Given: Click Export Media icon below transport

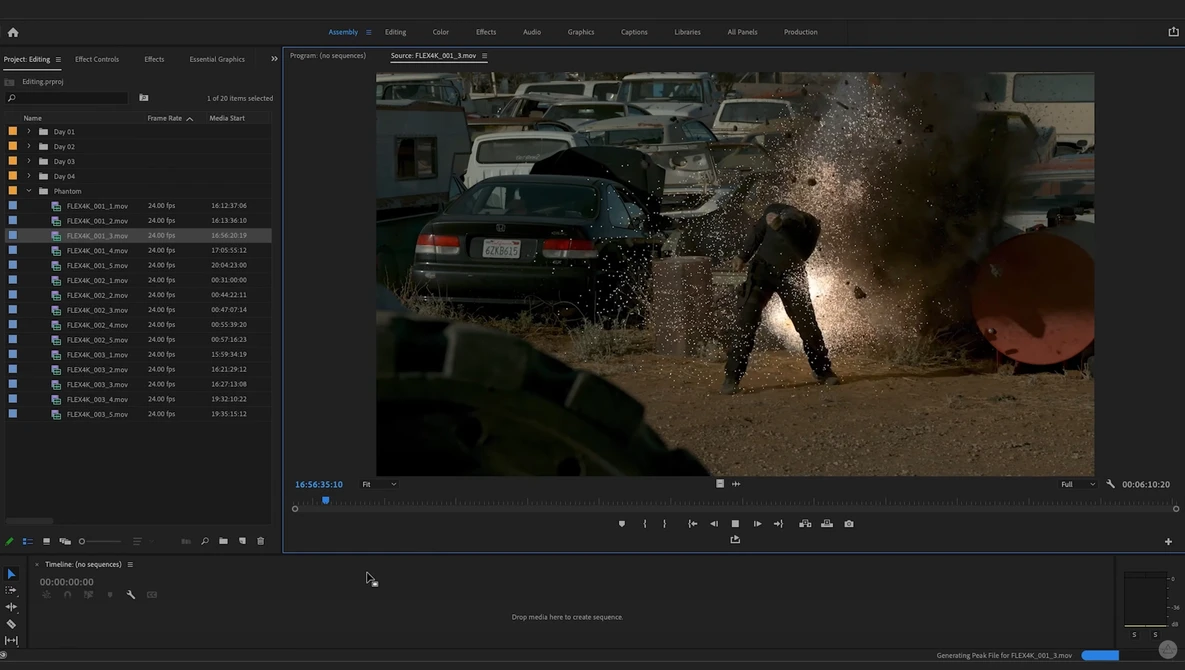Looking at the screenshot, I should click(x=735, y=539).
